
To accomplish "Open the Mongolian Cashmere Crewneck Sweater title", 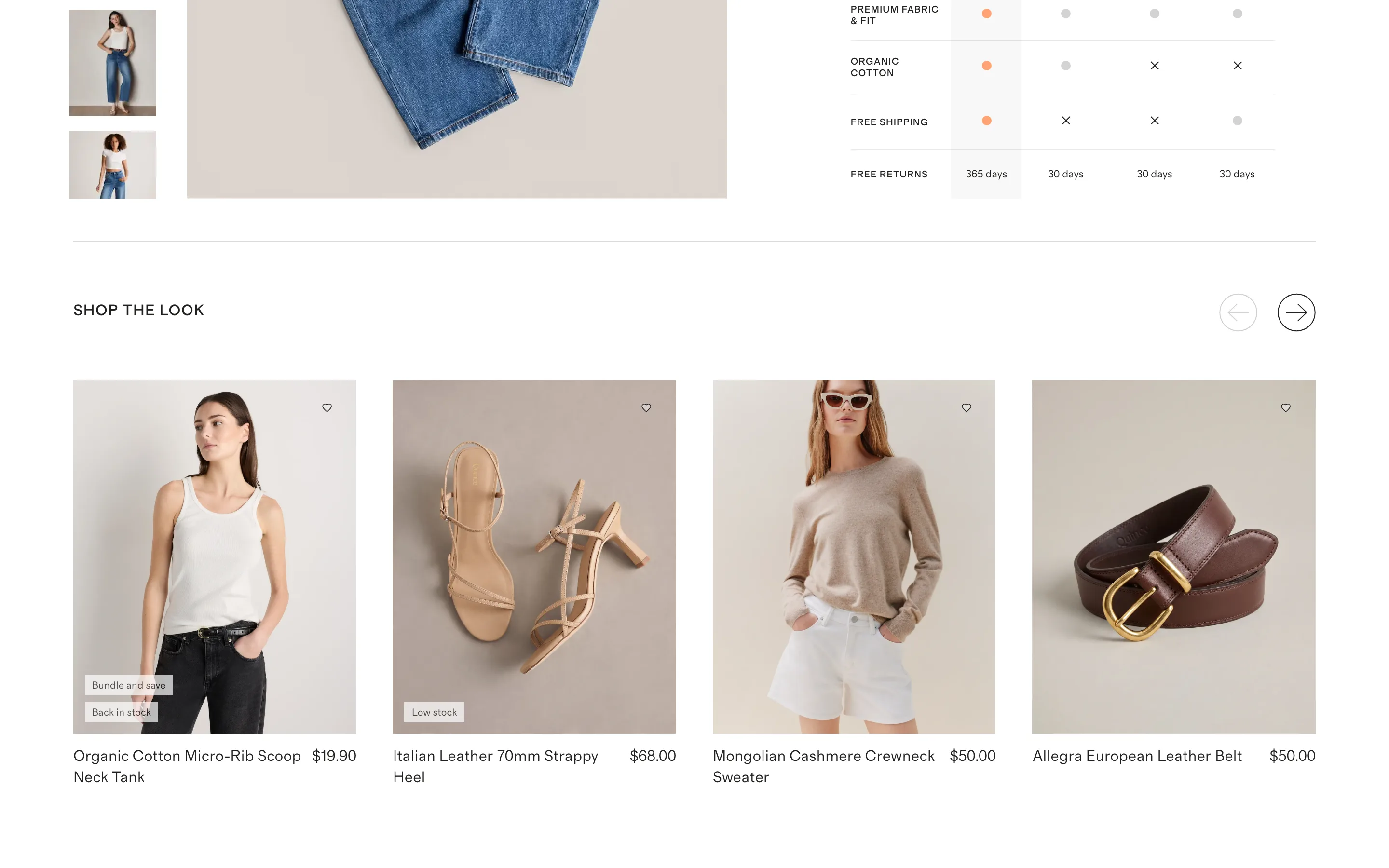I will pos(824,766).
